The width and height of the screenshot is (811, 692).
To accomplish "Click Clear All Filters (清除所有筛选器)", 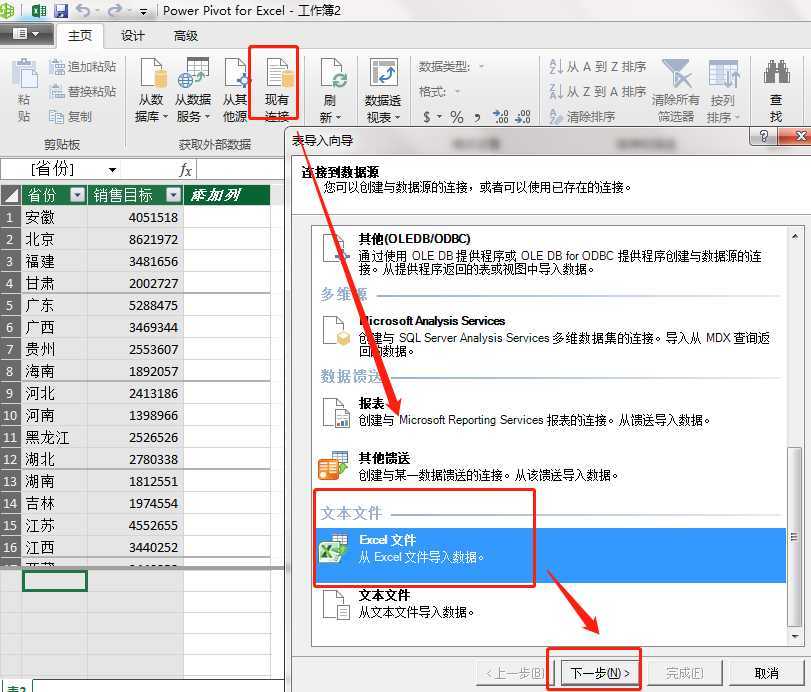I will [675, 90].
